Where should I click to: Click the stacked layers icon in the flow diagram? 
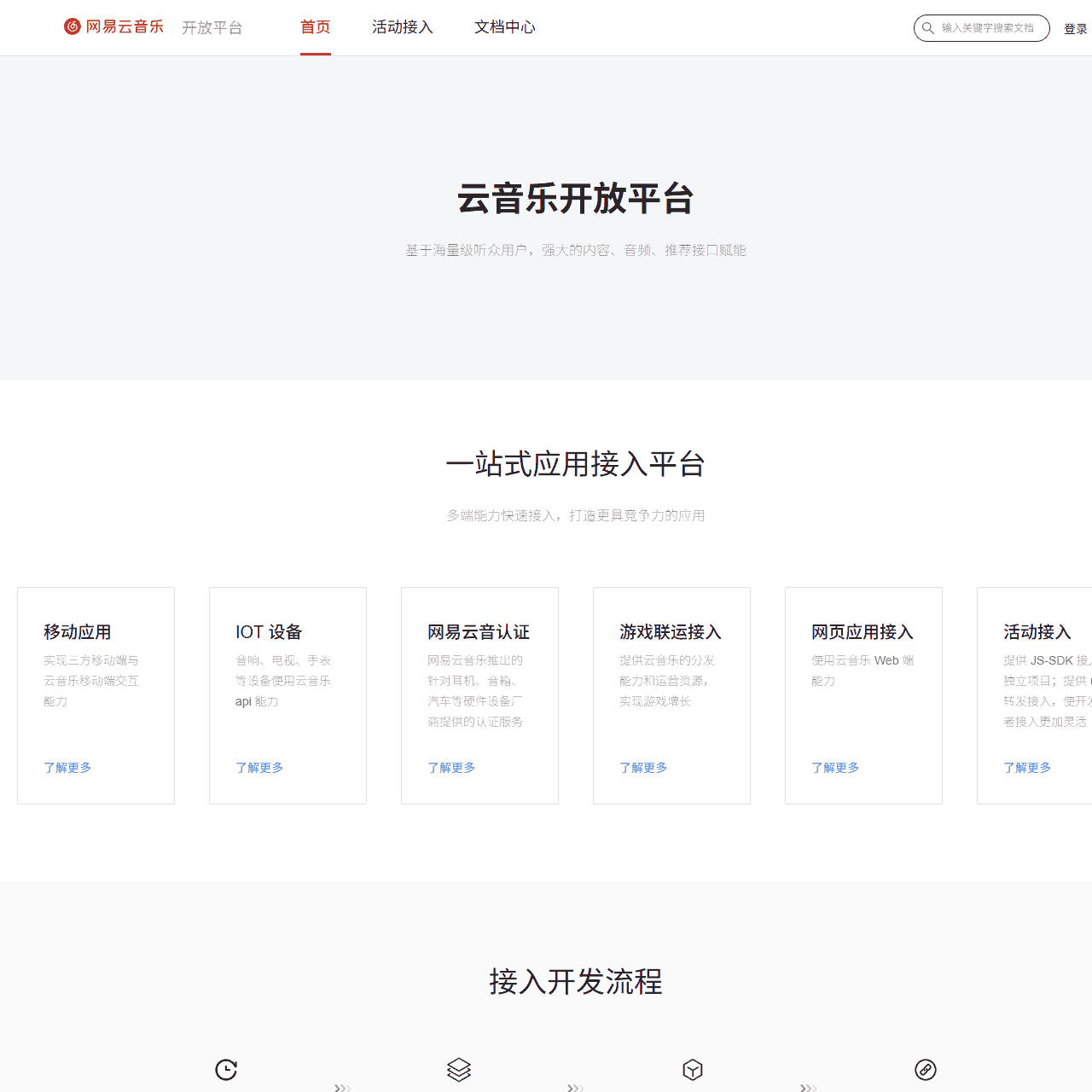point(459,1070)
